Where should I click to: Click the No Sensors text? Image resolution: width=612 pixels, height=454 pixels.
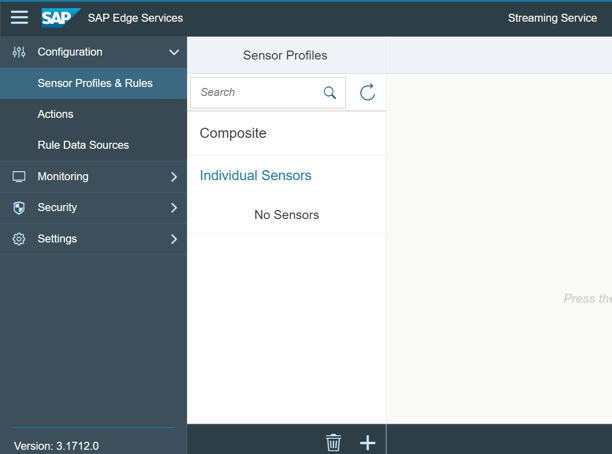point(286,215)
